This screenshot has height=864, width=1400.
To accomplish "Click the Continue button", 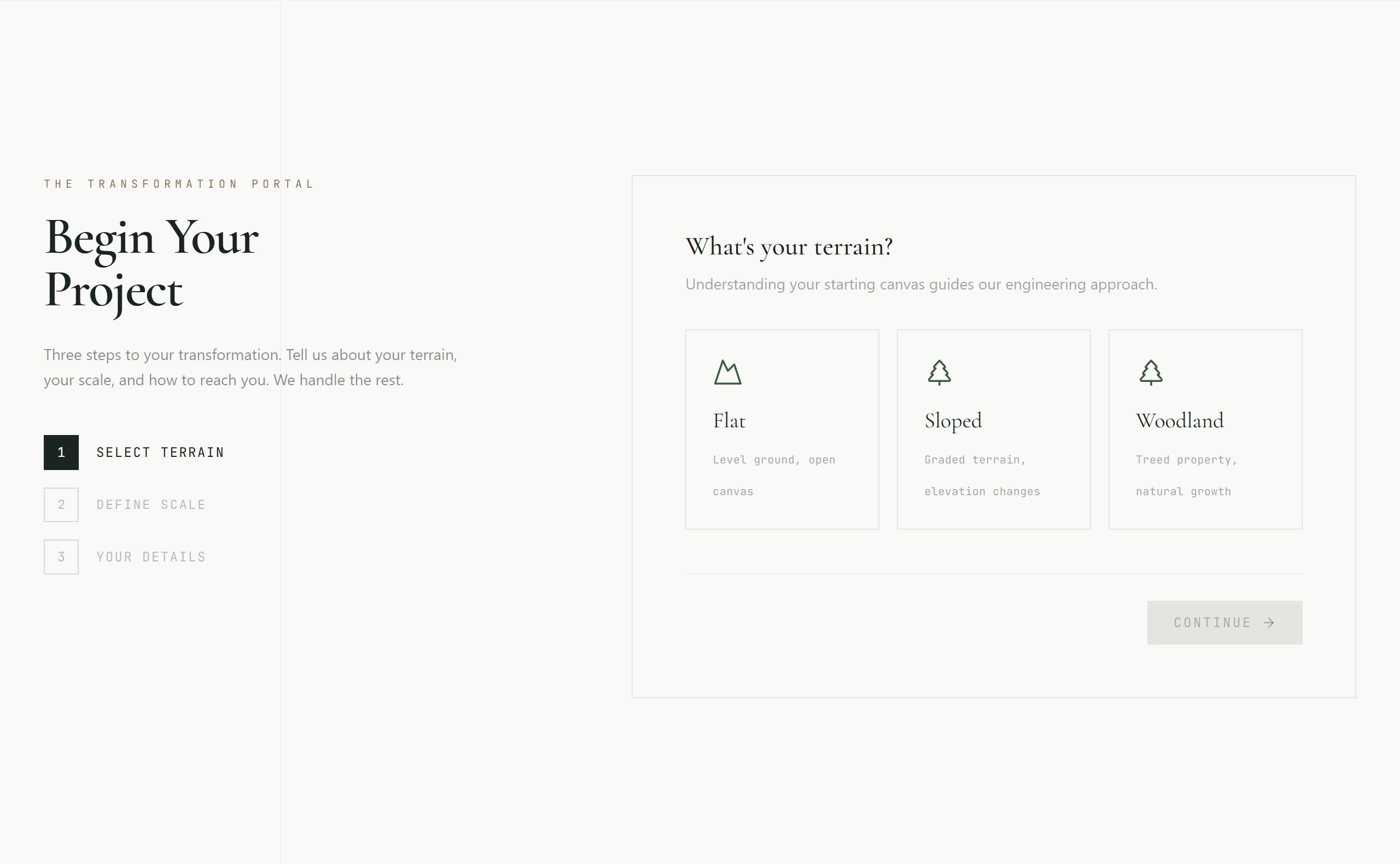I will point(1224,623).
